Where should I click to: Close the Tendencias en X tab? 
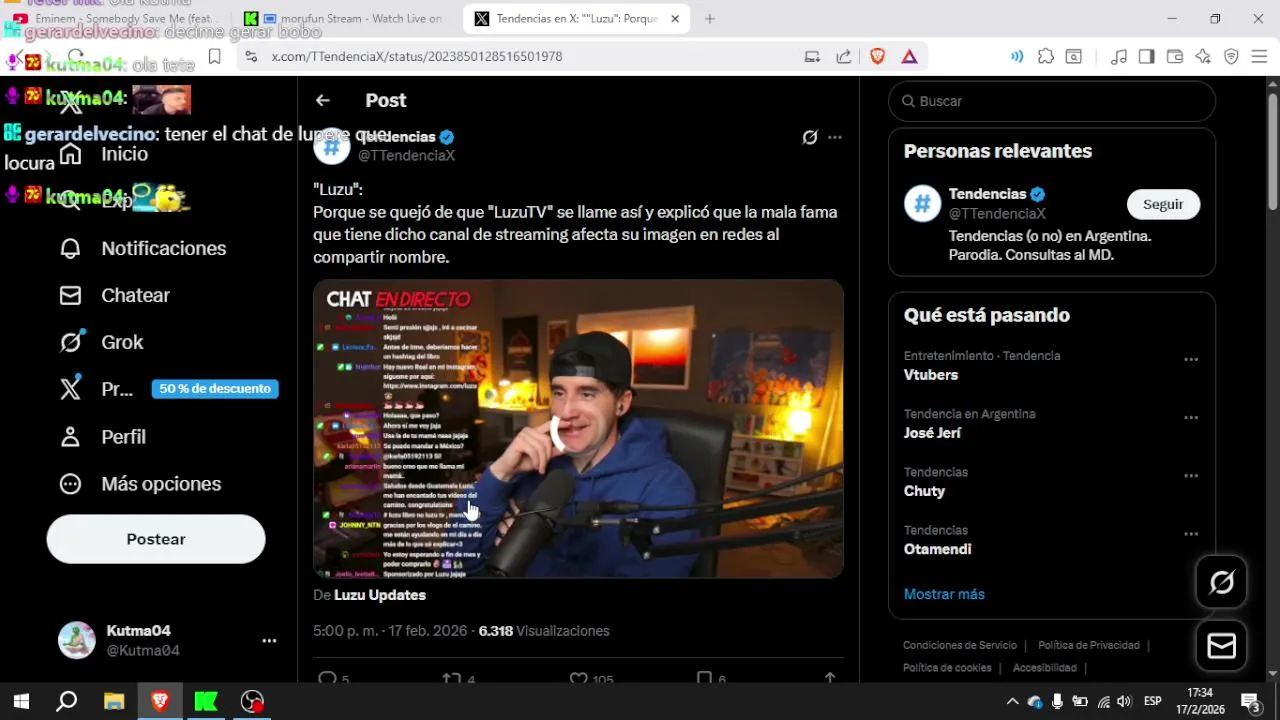[675, 19]
